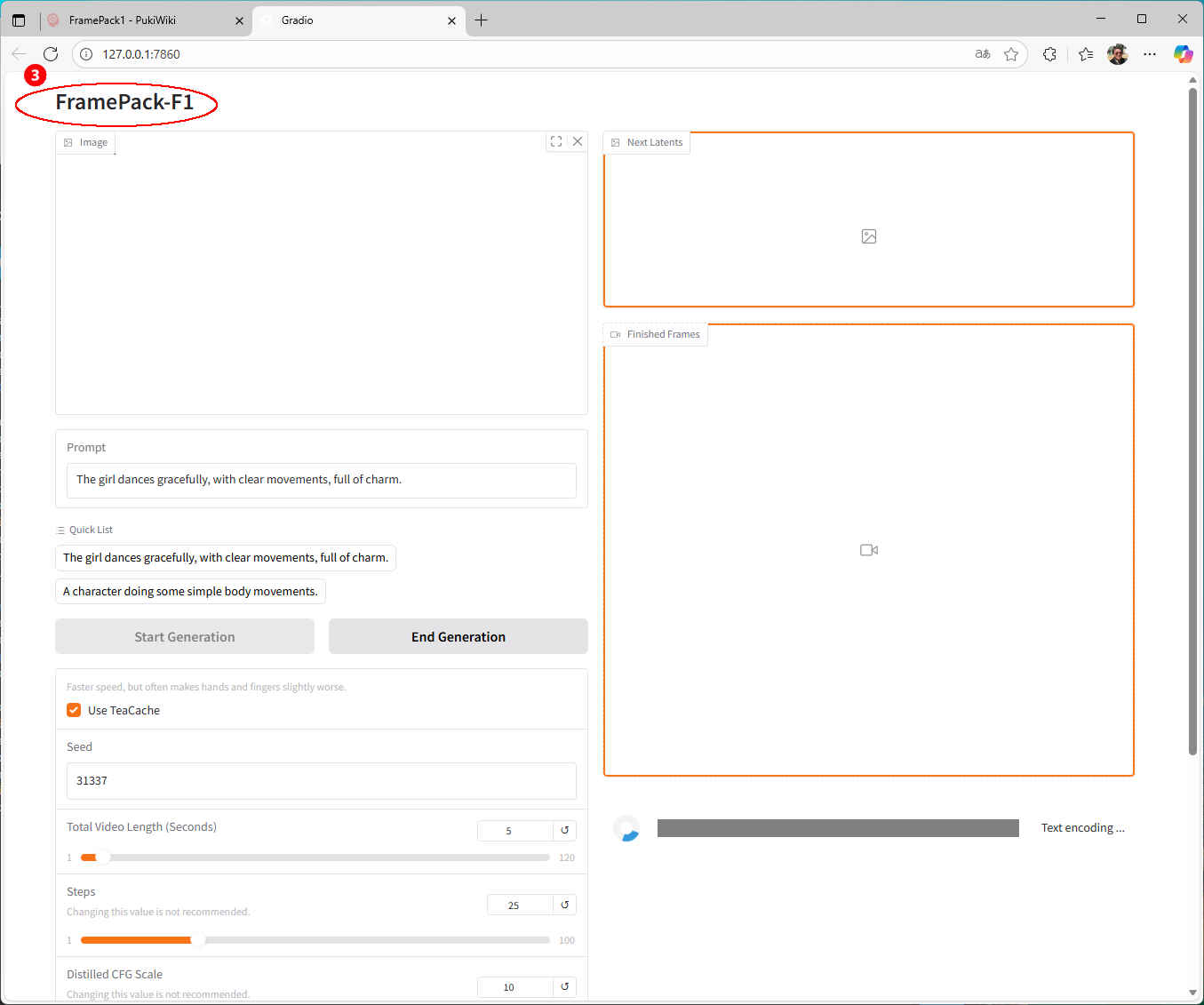The height and width of the screenshot is (1005, 1204).
Task: Click the Copilot icon in browser toolbar
Action: (1183, 54)
